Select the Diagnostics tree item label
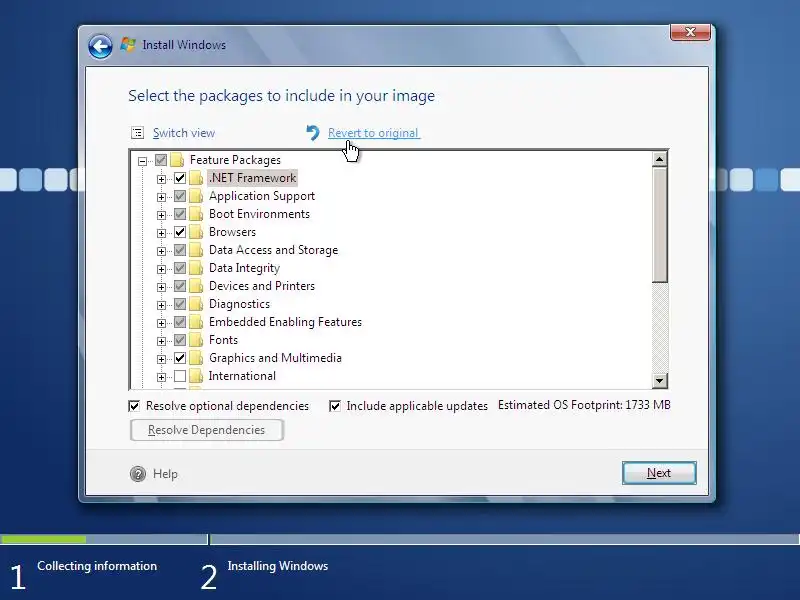This screenshot has height=600, width=800. coord(239,304)
